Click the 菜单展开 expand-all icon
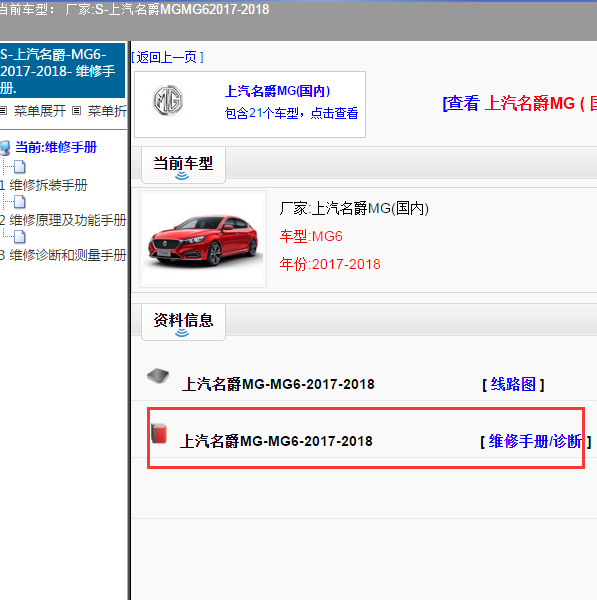Image resolution: width=597 pixels, height=600 pixels. [x=3, y=111]
